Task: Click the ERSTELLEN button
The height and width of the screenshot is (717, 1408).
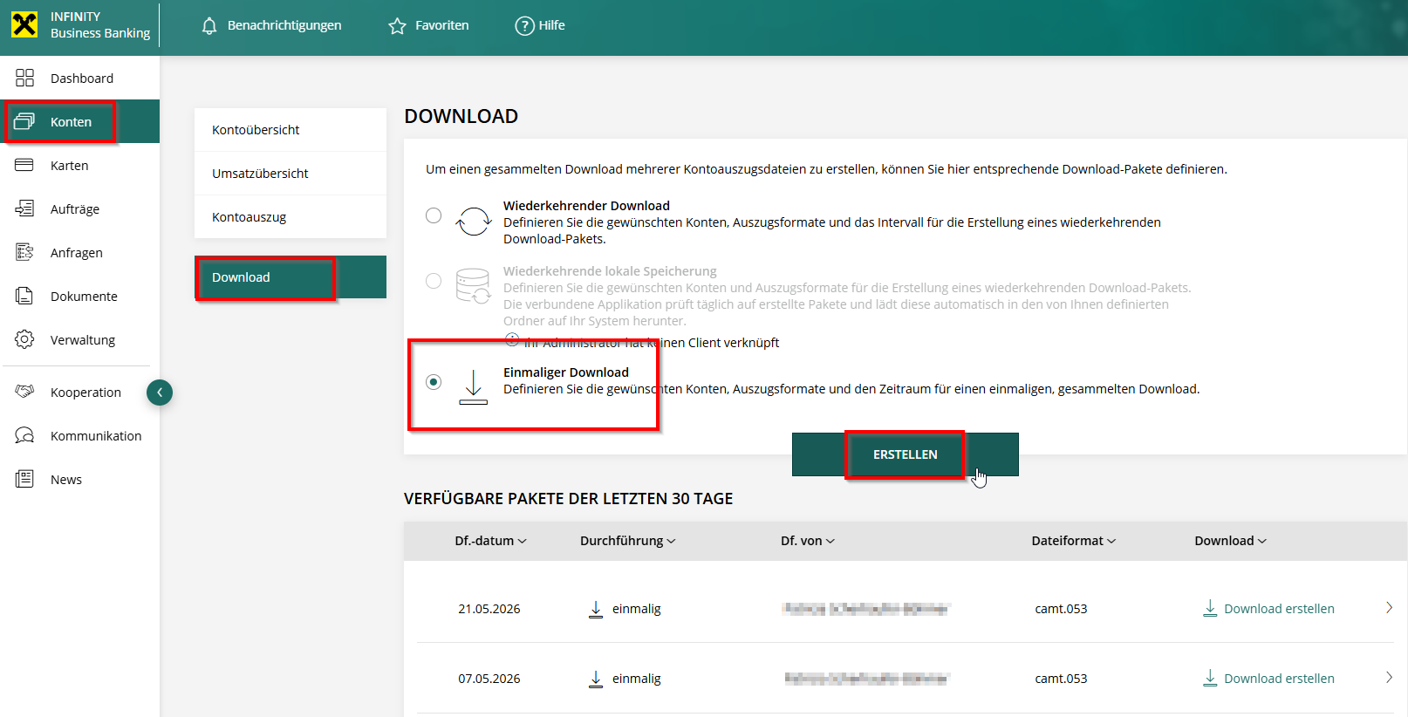Action: point(905,454)
